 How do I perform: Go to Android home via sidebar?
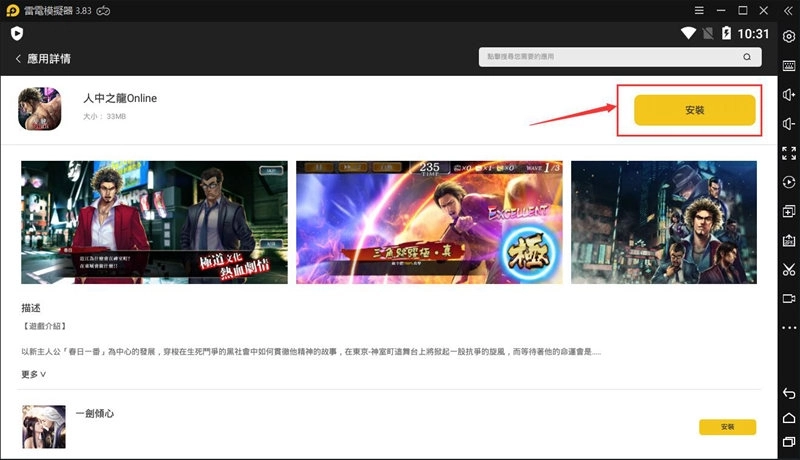coord(789,418)
